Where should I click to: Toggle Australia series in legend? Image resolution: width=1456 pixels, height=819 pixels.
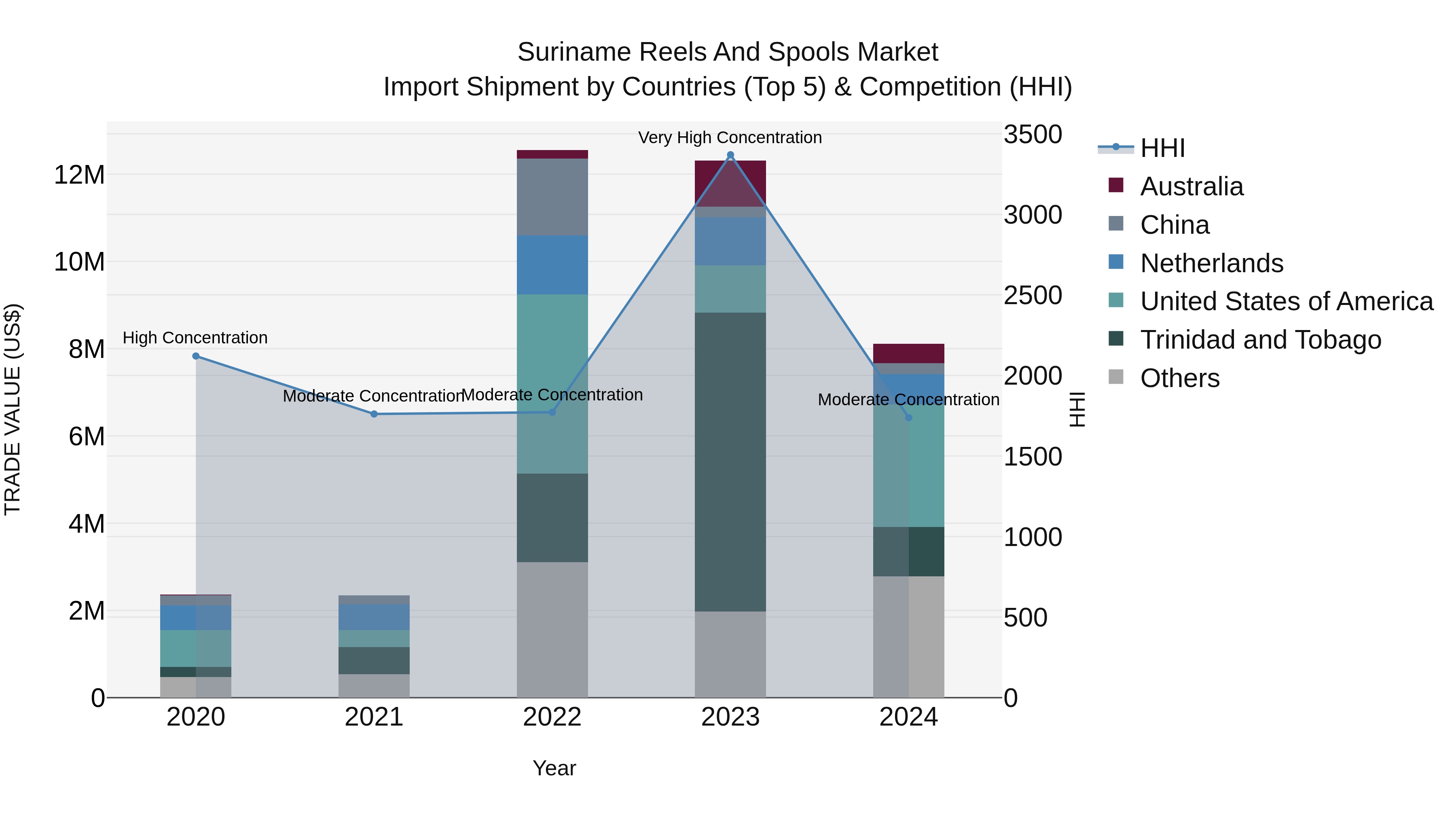pyautogui.click(x=1176, y=186)
